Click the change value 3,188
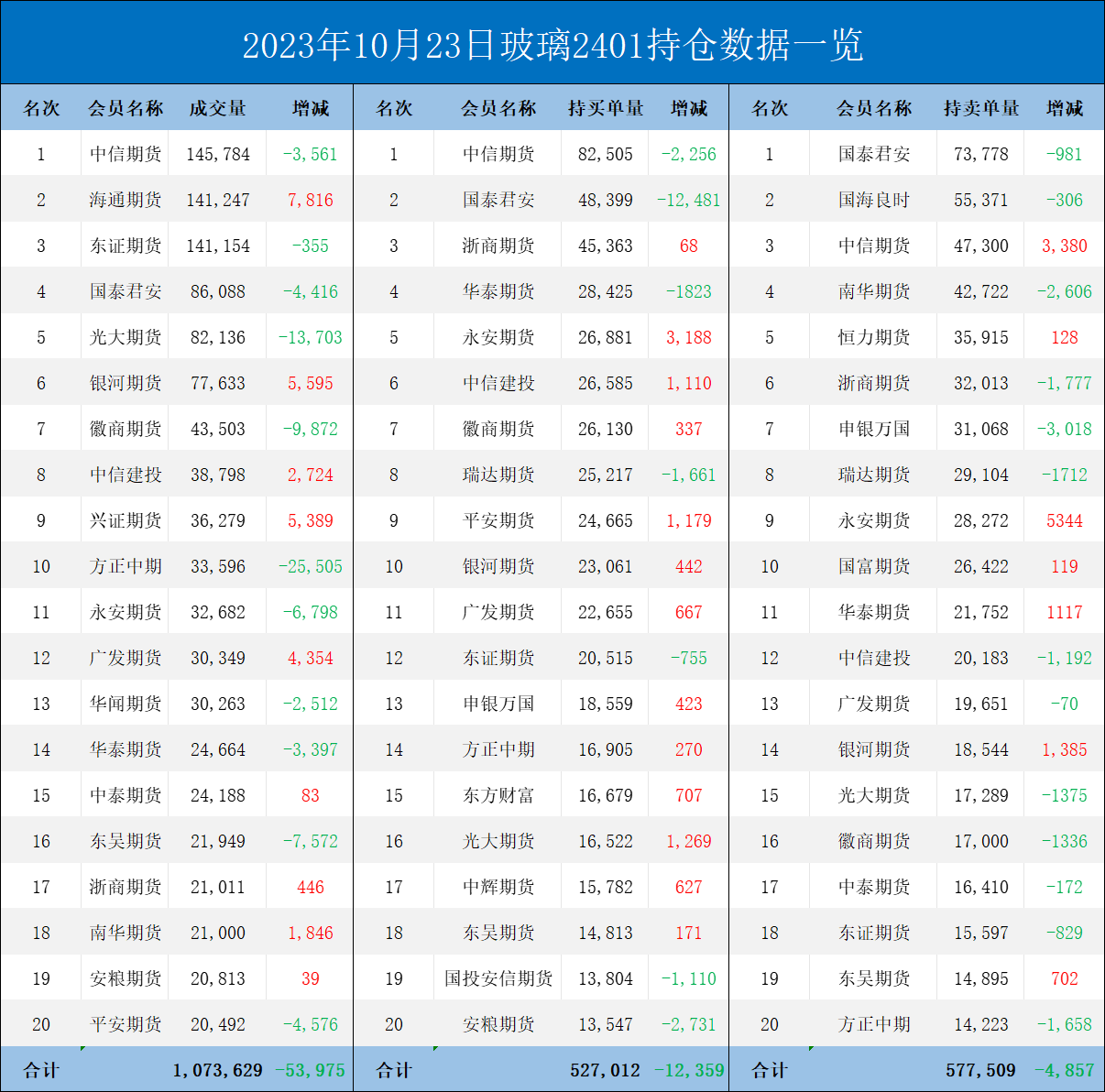 pyautogui.click(x=689, y=337)
